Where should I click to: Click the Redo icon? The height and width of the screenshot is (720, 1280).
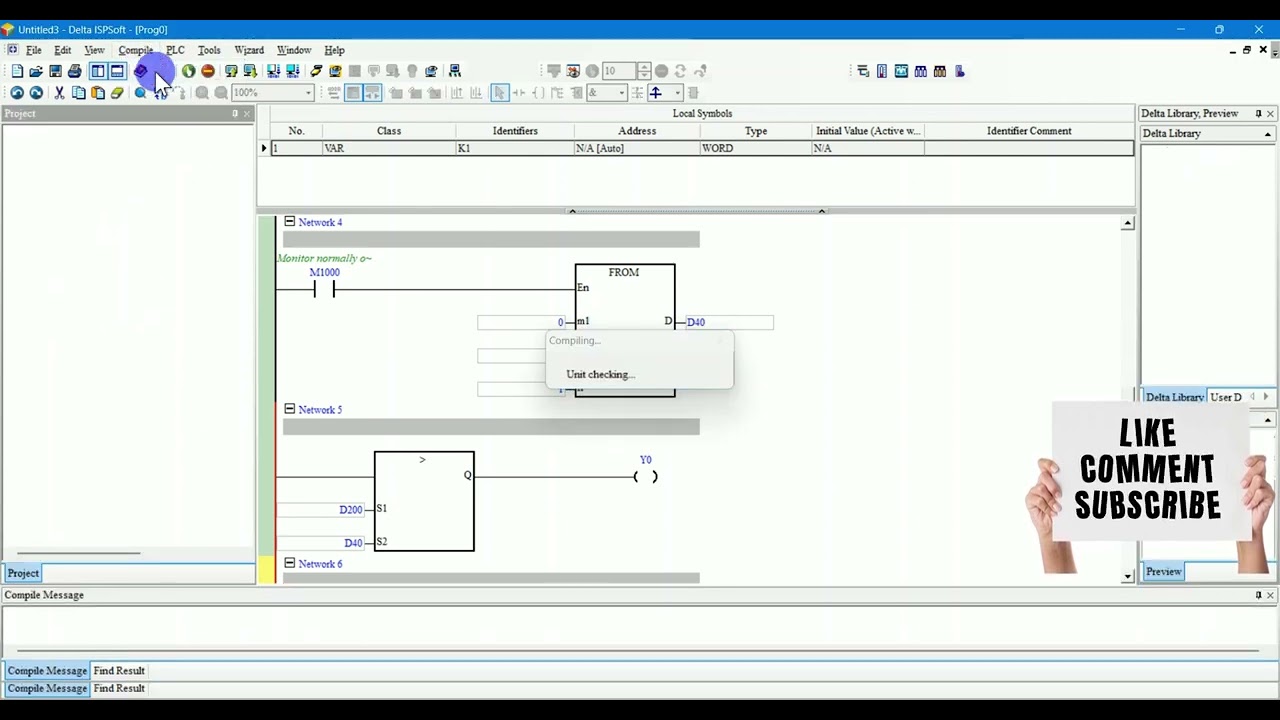[36, 93]
